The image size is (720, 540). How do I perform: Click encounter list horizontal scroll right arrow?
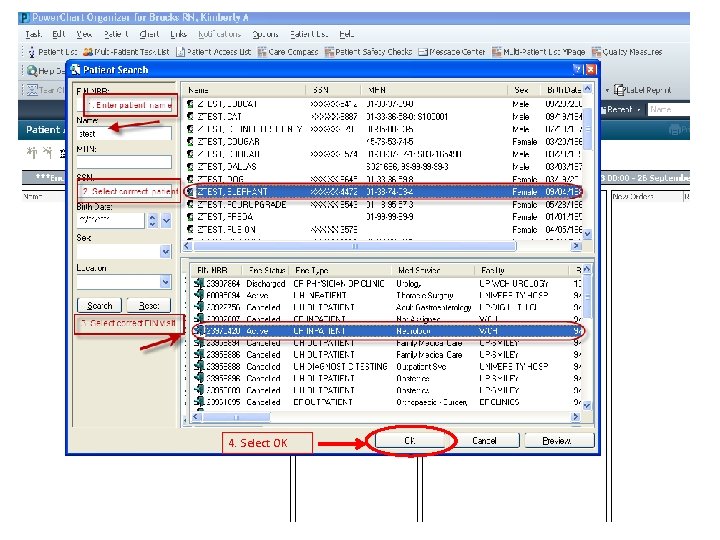pyautogui.click(x=576, y=417)
